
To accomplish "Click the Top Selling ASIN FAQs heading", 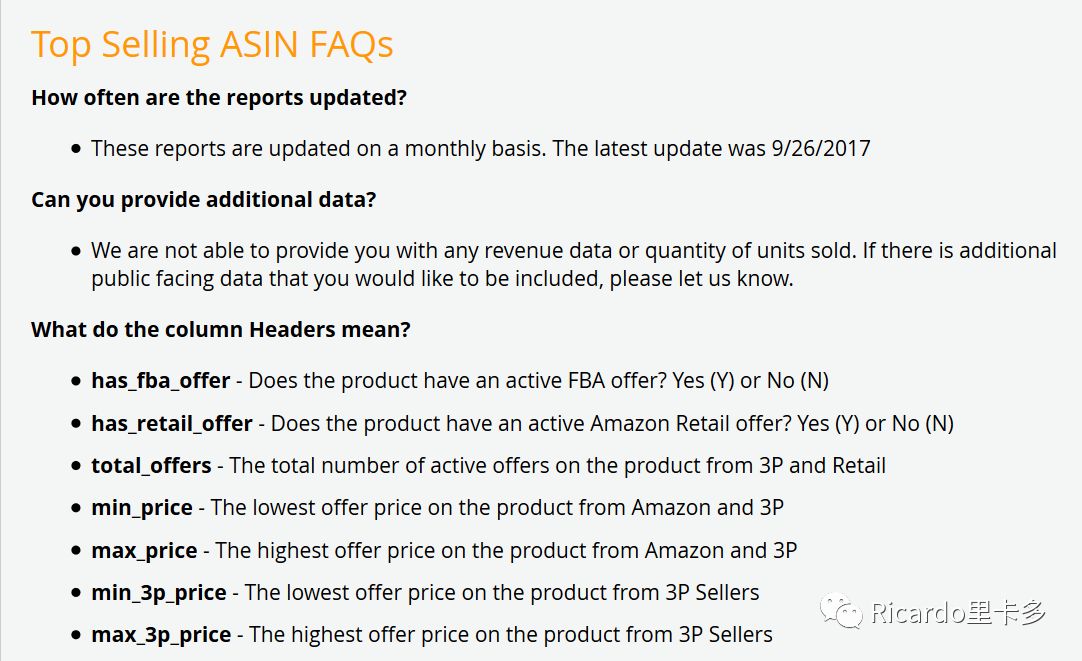I will (212, 45).
